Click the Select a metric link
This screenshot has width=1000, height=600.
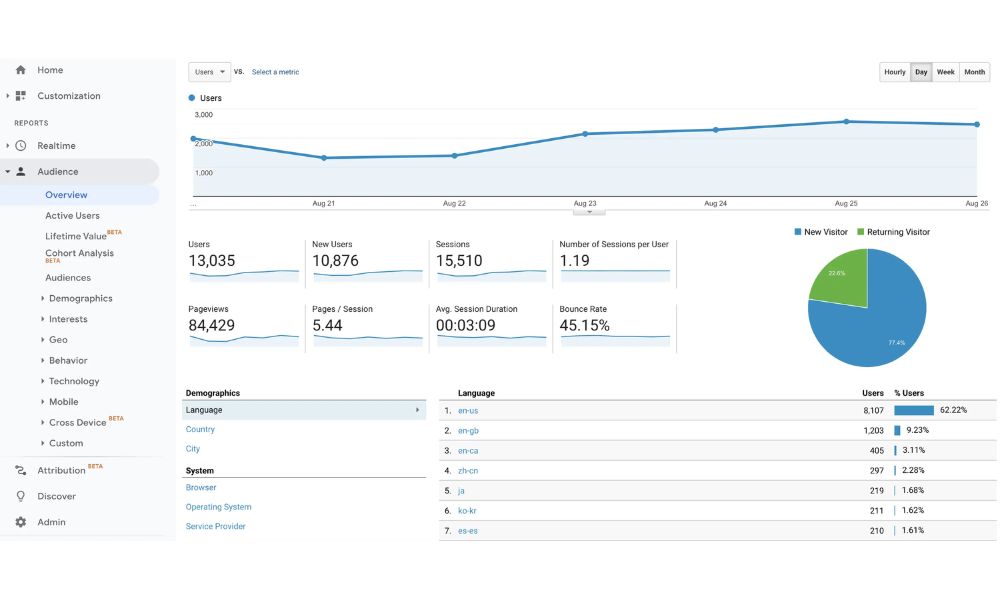(x=276, y=72)
